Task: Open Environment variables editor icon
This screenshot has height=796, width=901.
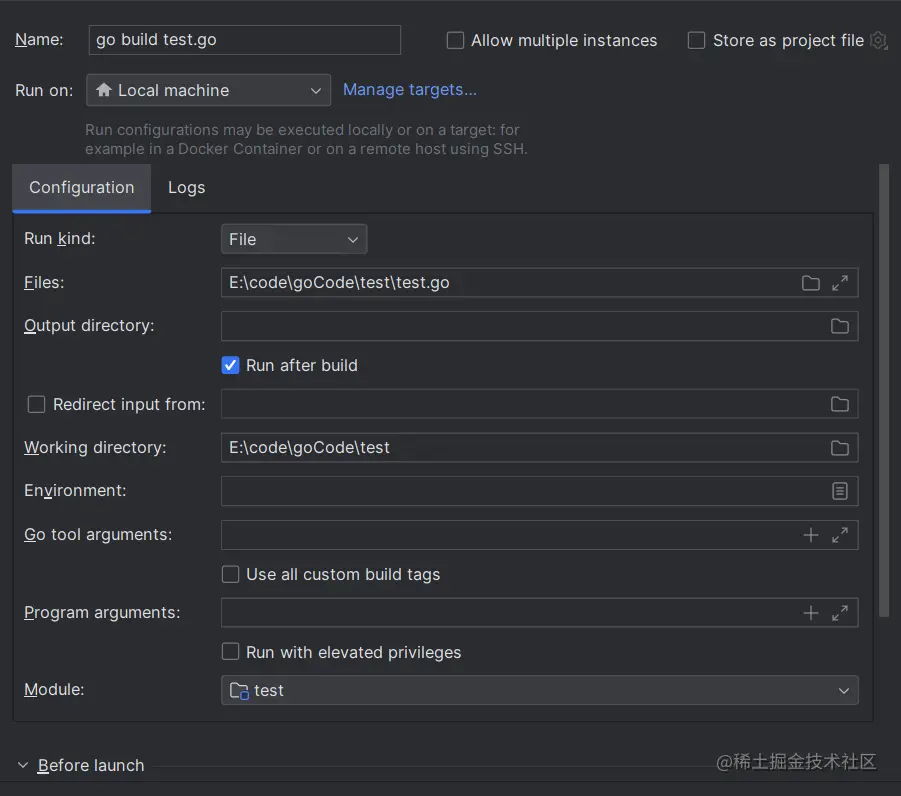Action: click(x=840, y=491)
